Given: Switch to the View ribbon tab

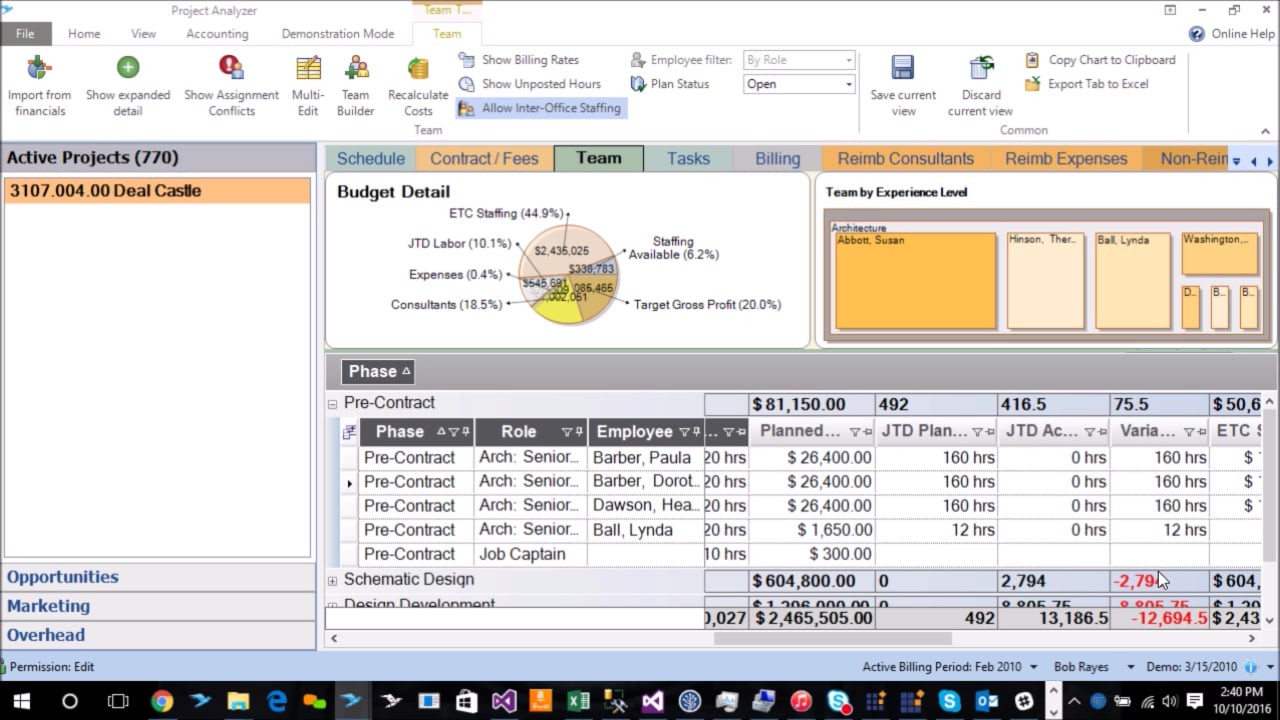Looking at the screenshot, I should click(x=143, y=34).
